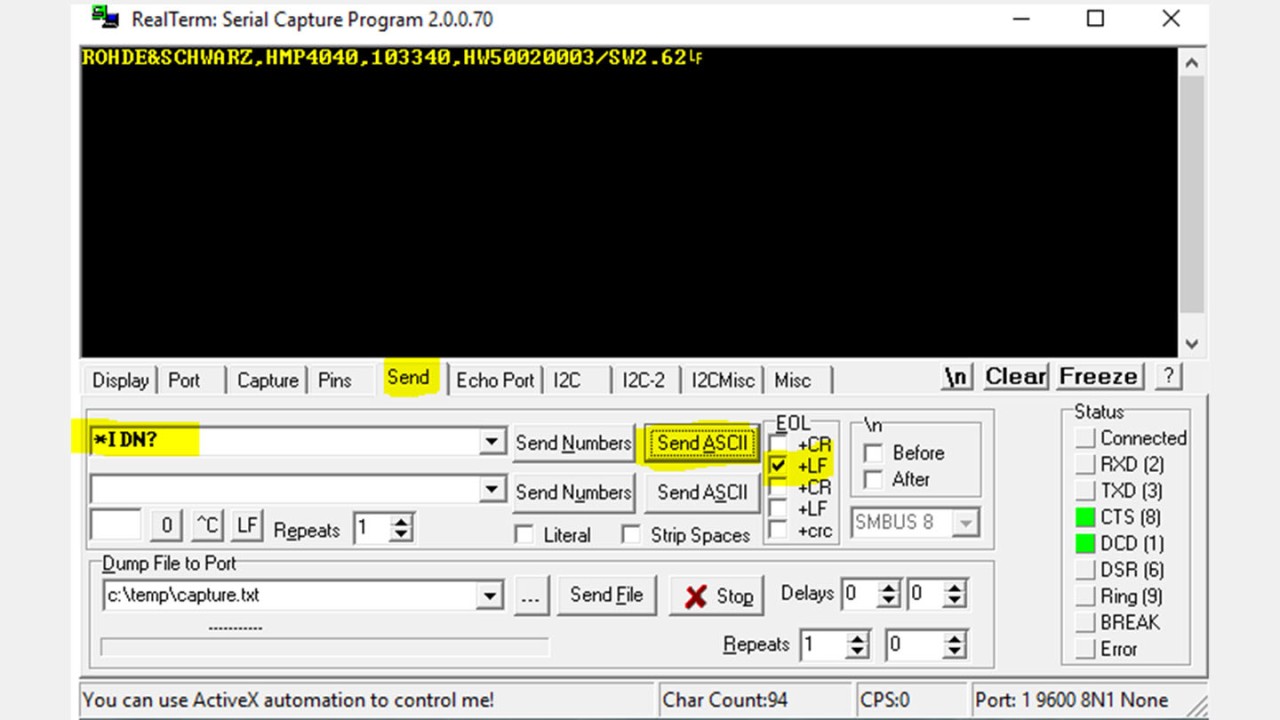Enable second row +LF checkbox
This screenshot has width=1280, height=720.
tap(777, 509)
